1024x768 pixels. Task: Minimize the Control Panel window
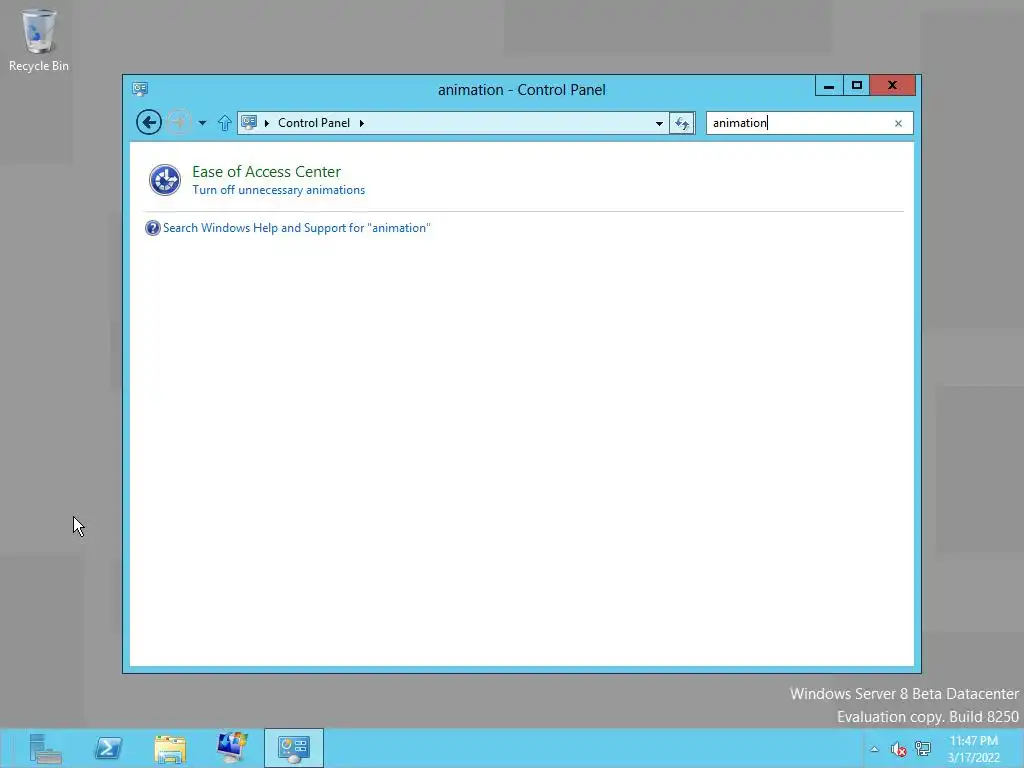pos(829,86)
